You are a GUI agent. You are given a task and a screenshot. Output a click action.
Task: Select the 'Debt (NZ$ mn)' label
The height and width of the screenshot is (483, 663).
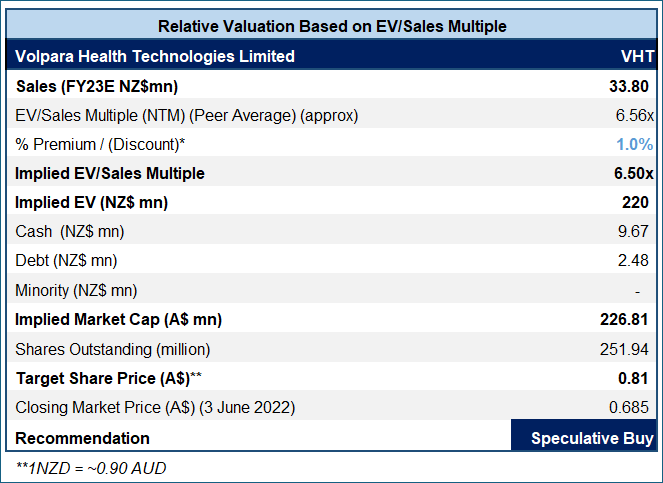click(x=66, y=261)
